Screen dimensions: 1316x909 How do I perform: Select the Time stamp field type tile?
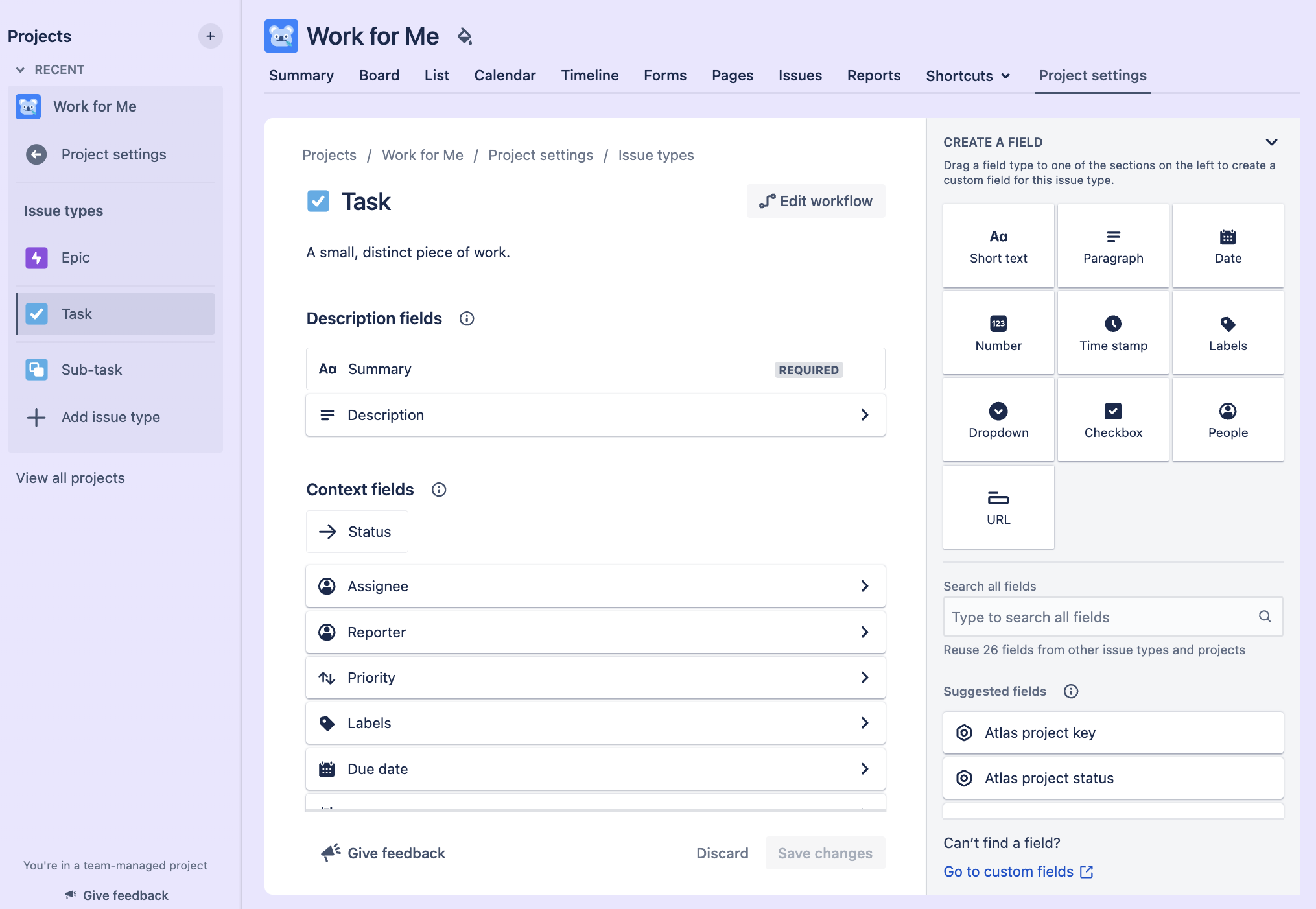click(x=1113, y=333)
